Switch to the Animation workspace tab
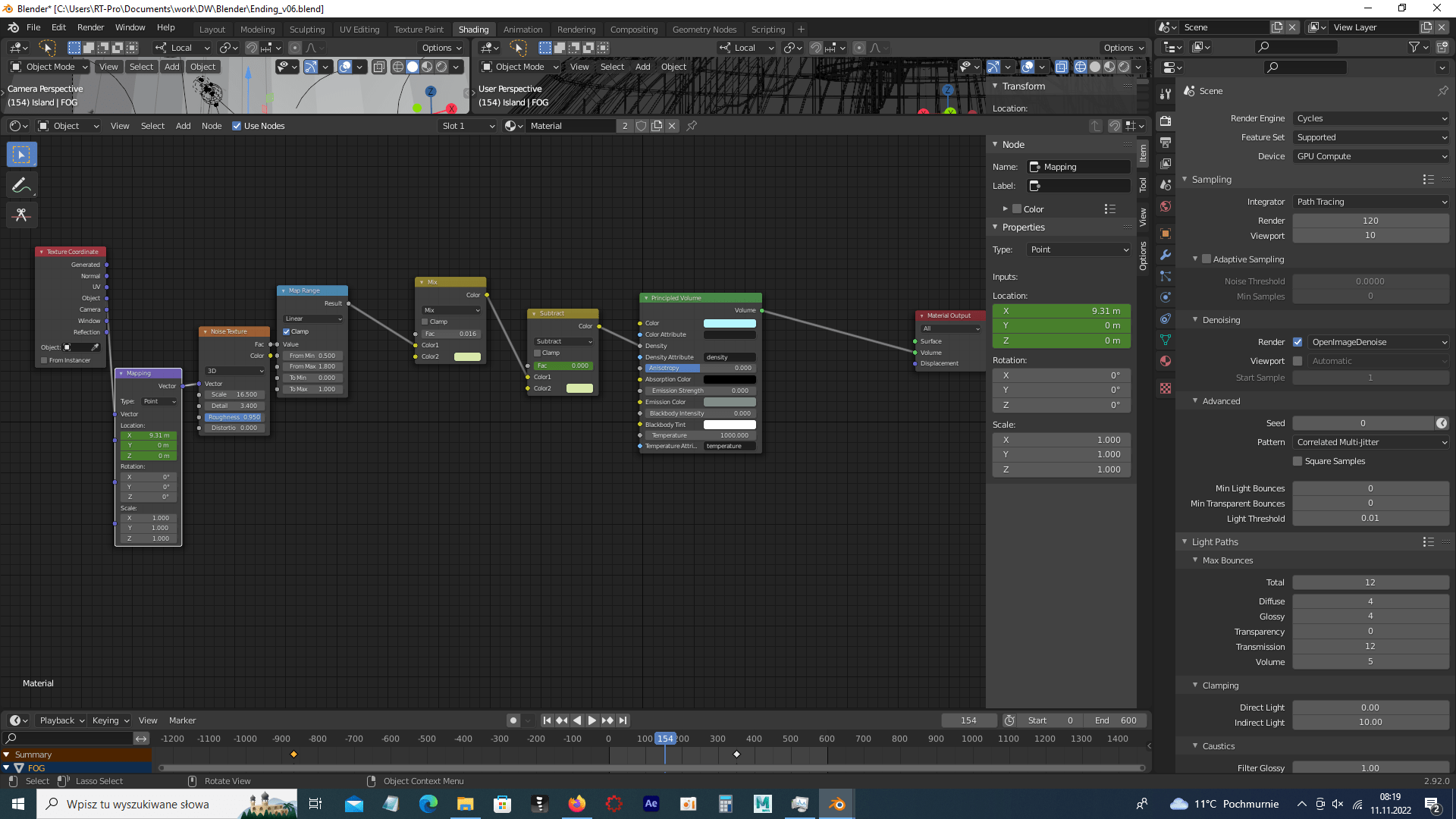 (522, 30)
